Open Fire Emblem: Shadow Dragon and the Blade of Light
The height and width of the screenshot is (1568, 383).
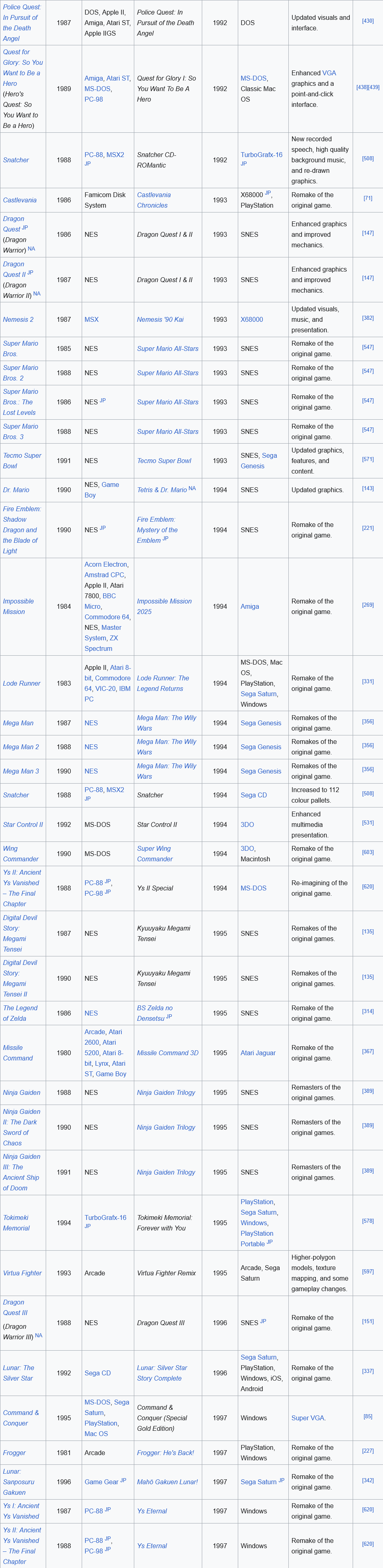click(x=22, y=530)
